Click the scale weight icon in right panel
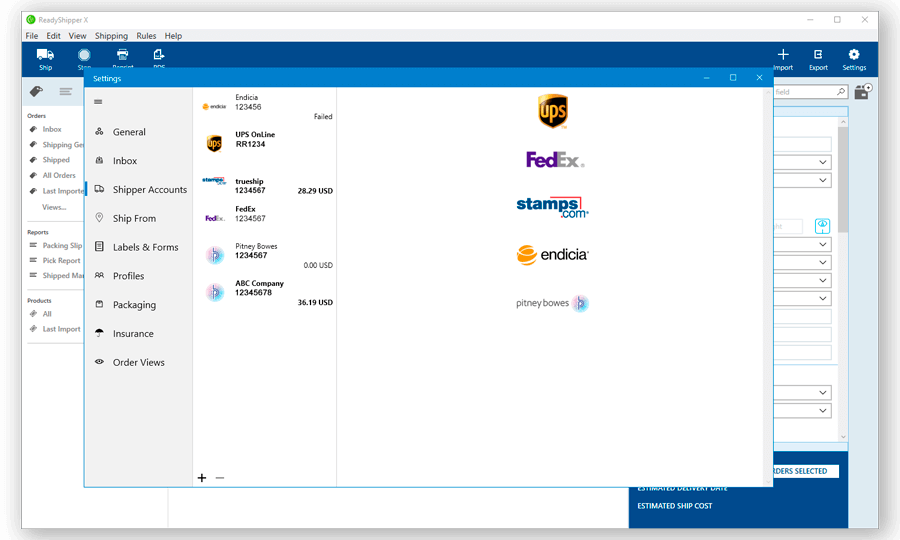Viewport: 900px width, 540px height. point(822,226)
